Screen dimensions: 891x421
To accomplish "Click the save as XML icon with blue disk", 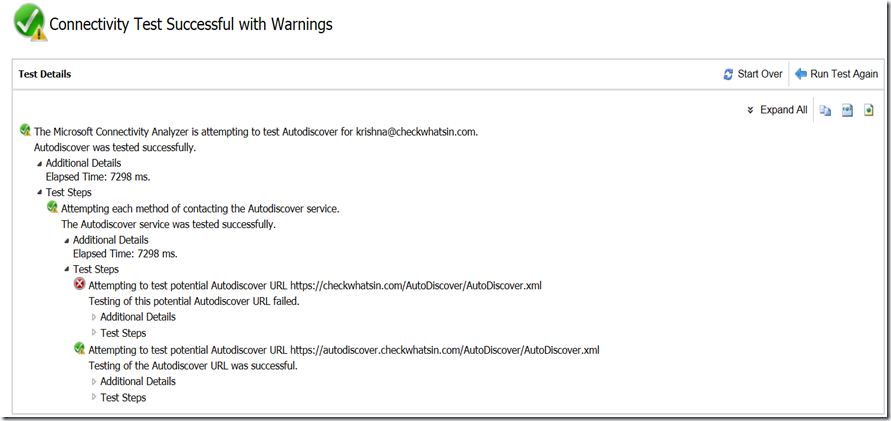I will pyautogui.click(x=847, y=111).
